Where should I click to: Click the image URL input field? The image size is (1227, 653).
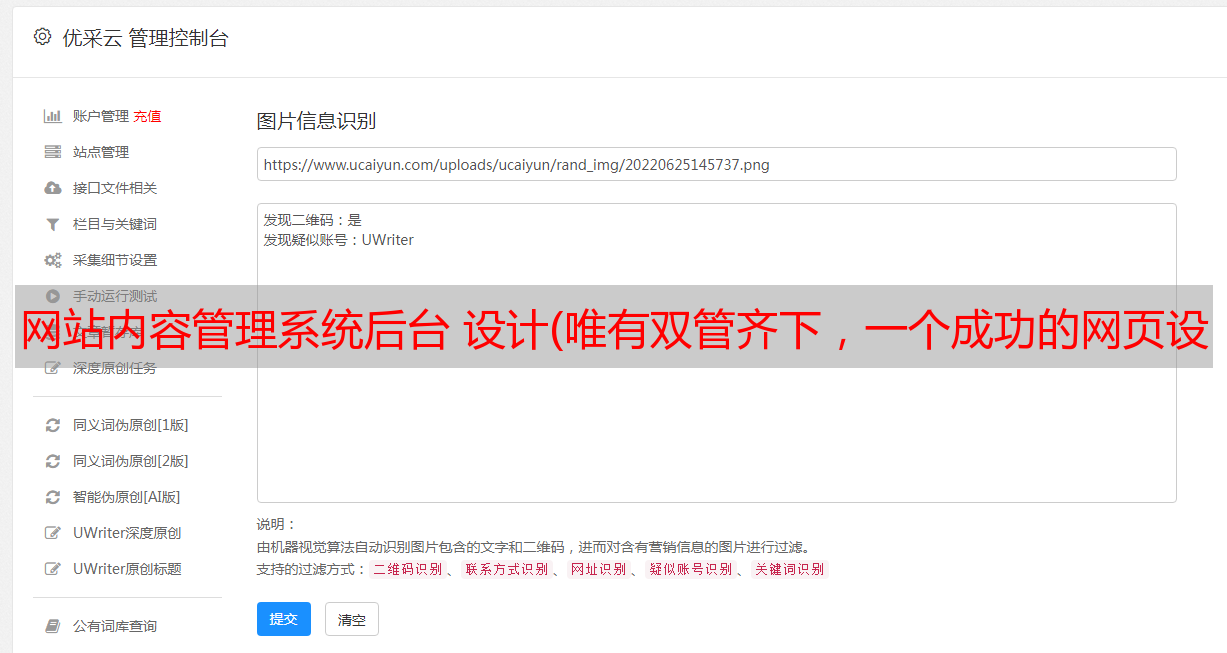pos(716,164)
